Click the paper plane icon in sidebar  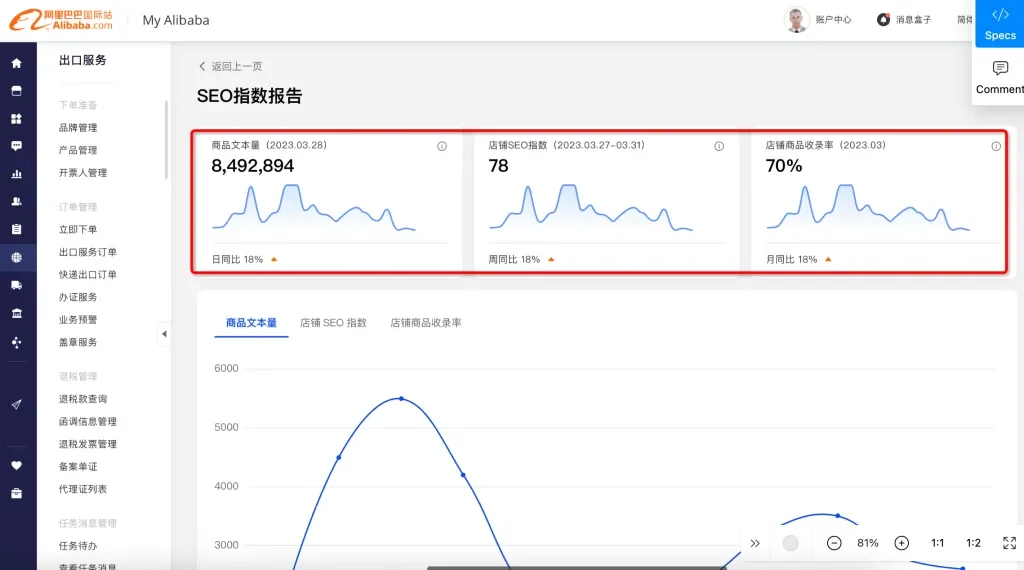(16, 404)
